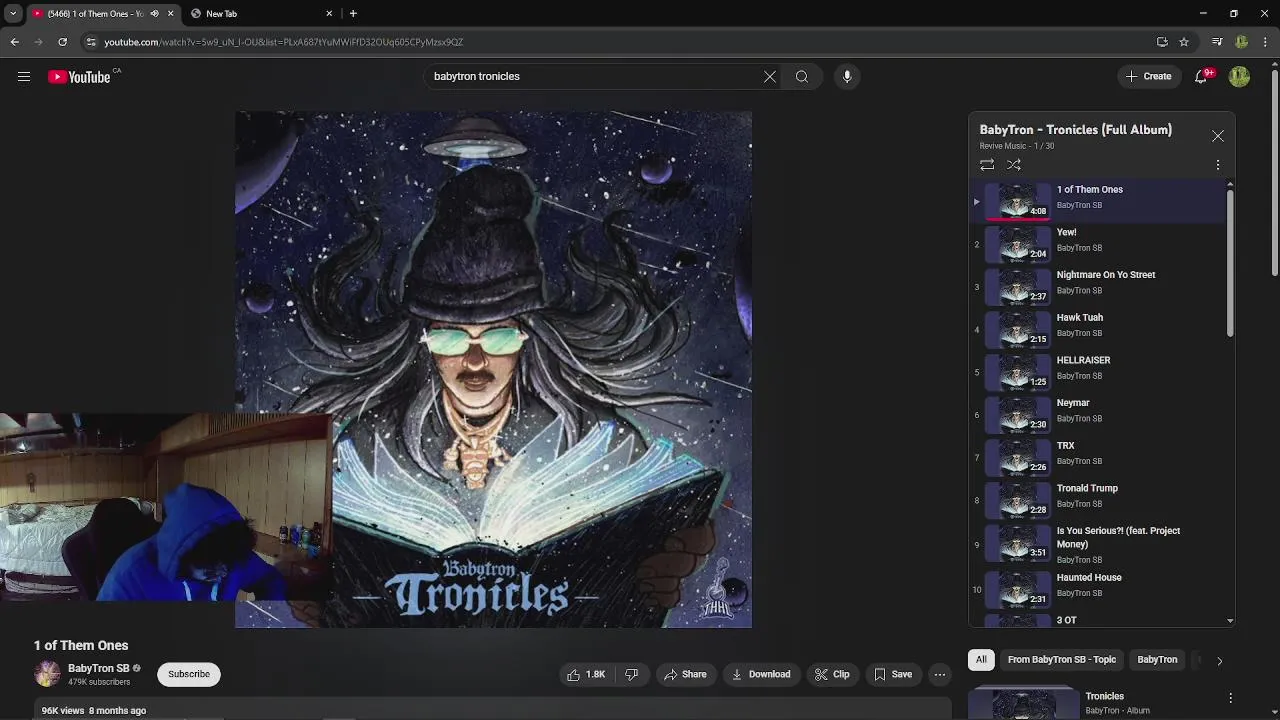Open the account avatar menu
Viewport: 1280px width, 720px height.
point(1239,76)
